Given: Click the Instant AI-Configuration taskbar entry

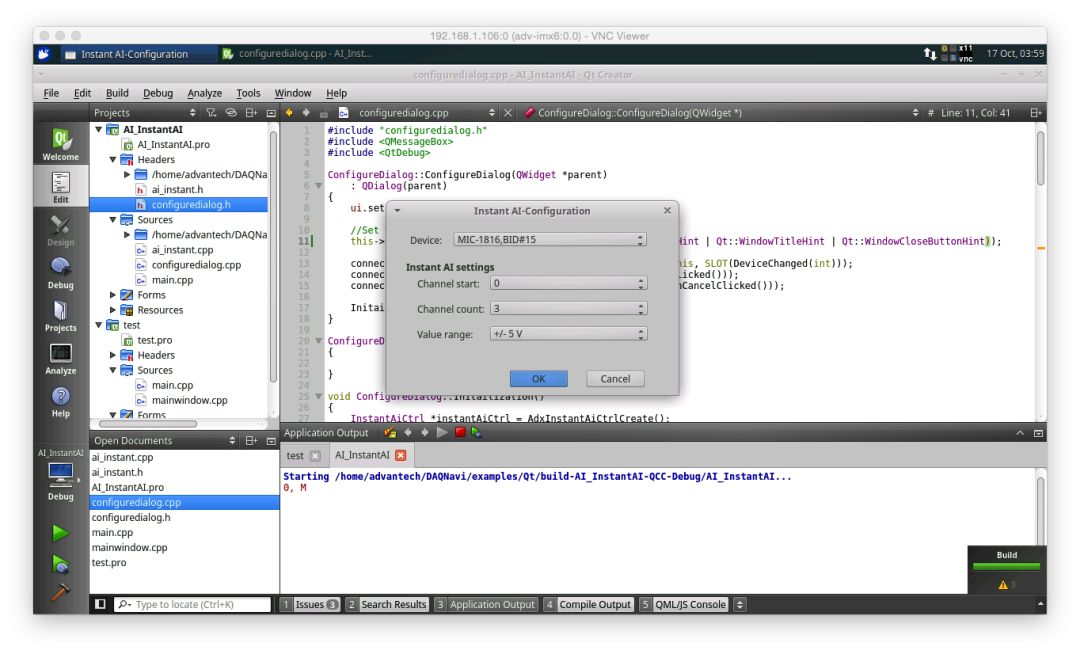Looking at the screenshot, I should pyautogui.click(x=134, y=54).
